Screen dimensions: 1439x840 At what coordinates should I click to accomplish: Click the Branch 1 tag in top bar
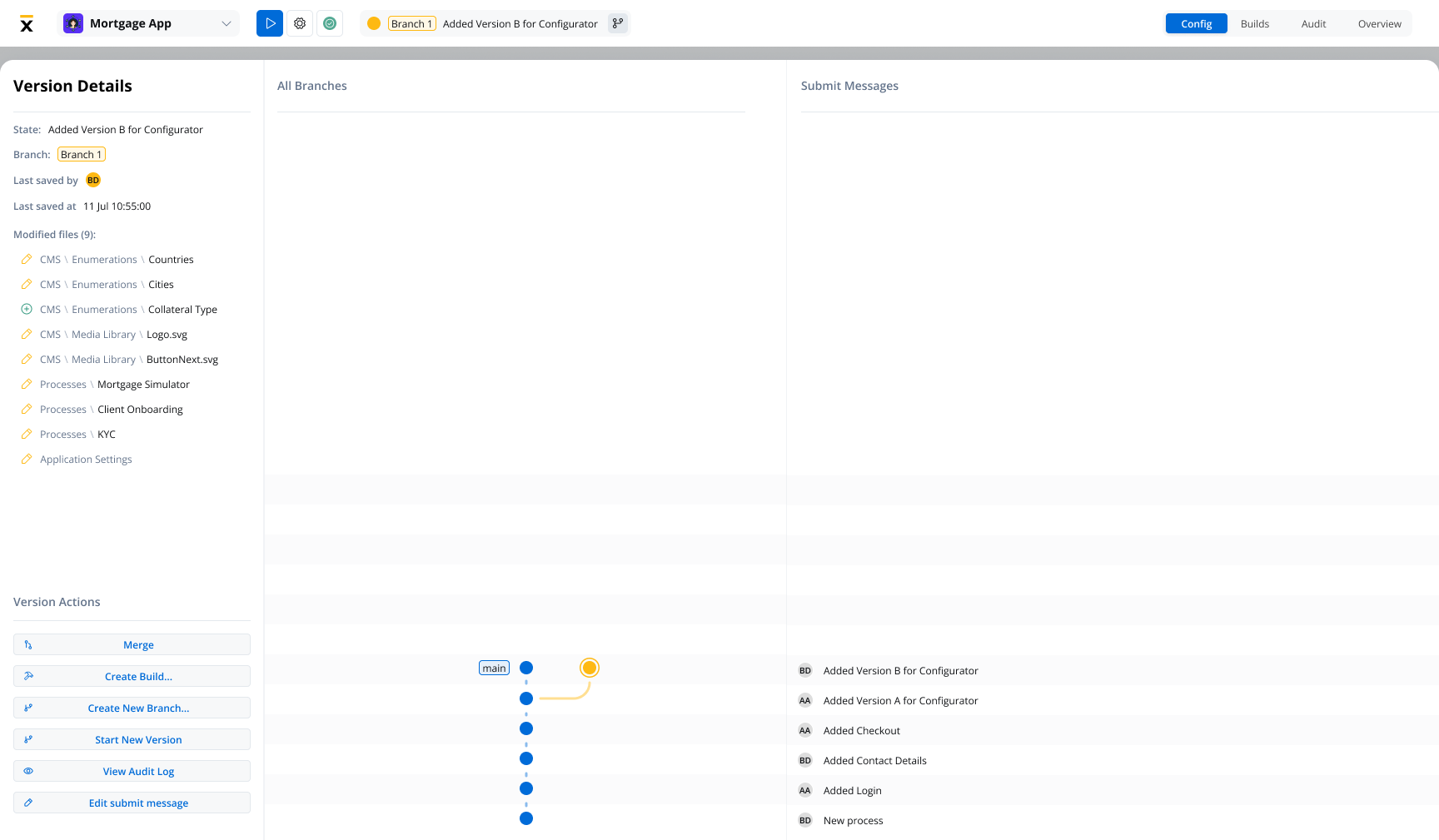[411, 23]
